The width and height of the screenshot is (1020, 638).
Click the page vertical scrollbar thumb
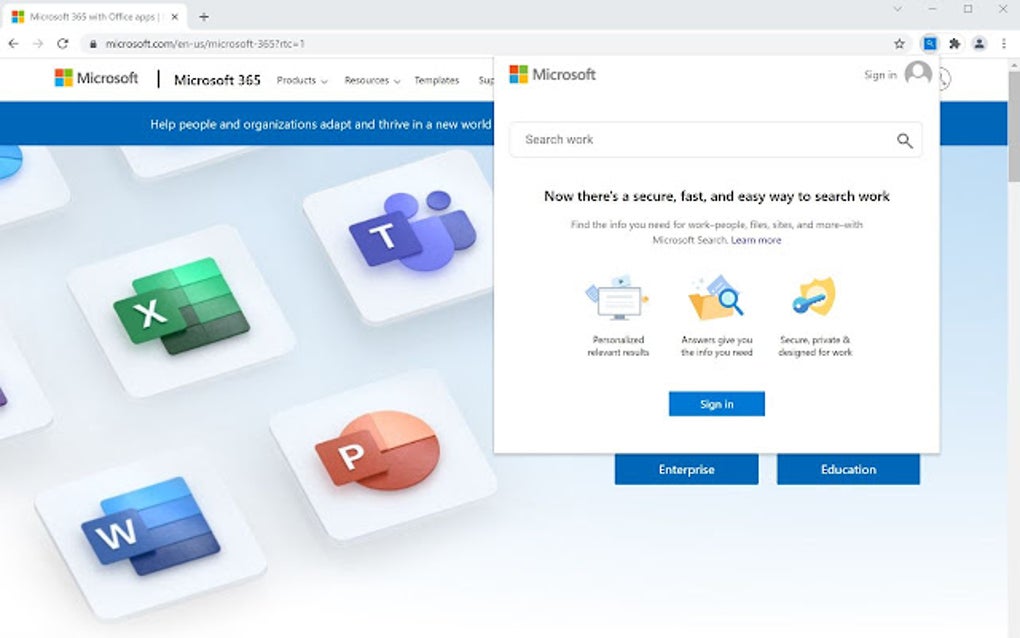click(x=1013, y=127)
